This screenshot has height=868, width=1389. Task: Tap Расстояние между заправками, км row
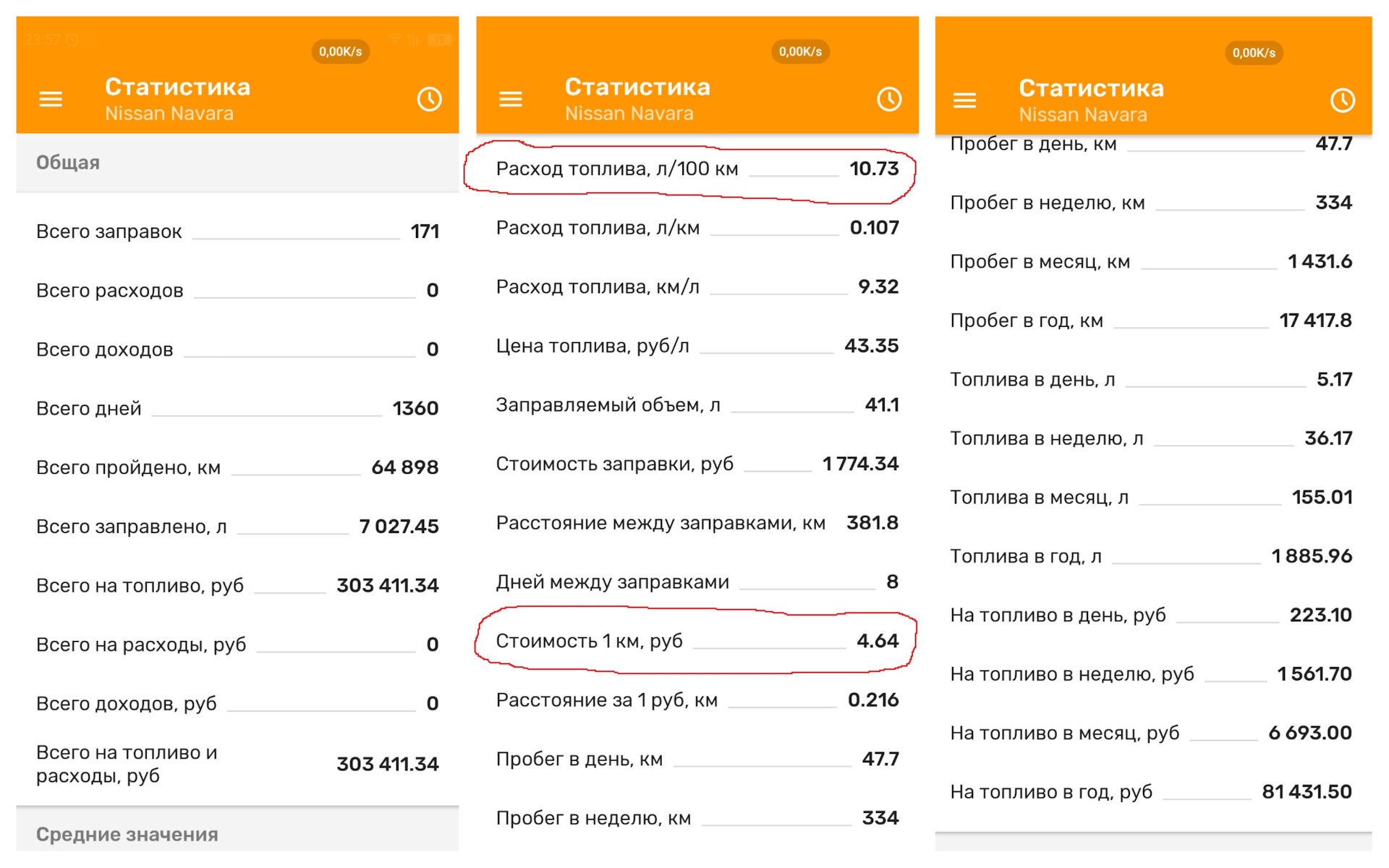[697, 522]
